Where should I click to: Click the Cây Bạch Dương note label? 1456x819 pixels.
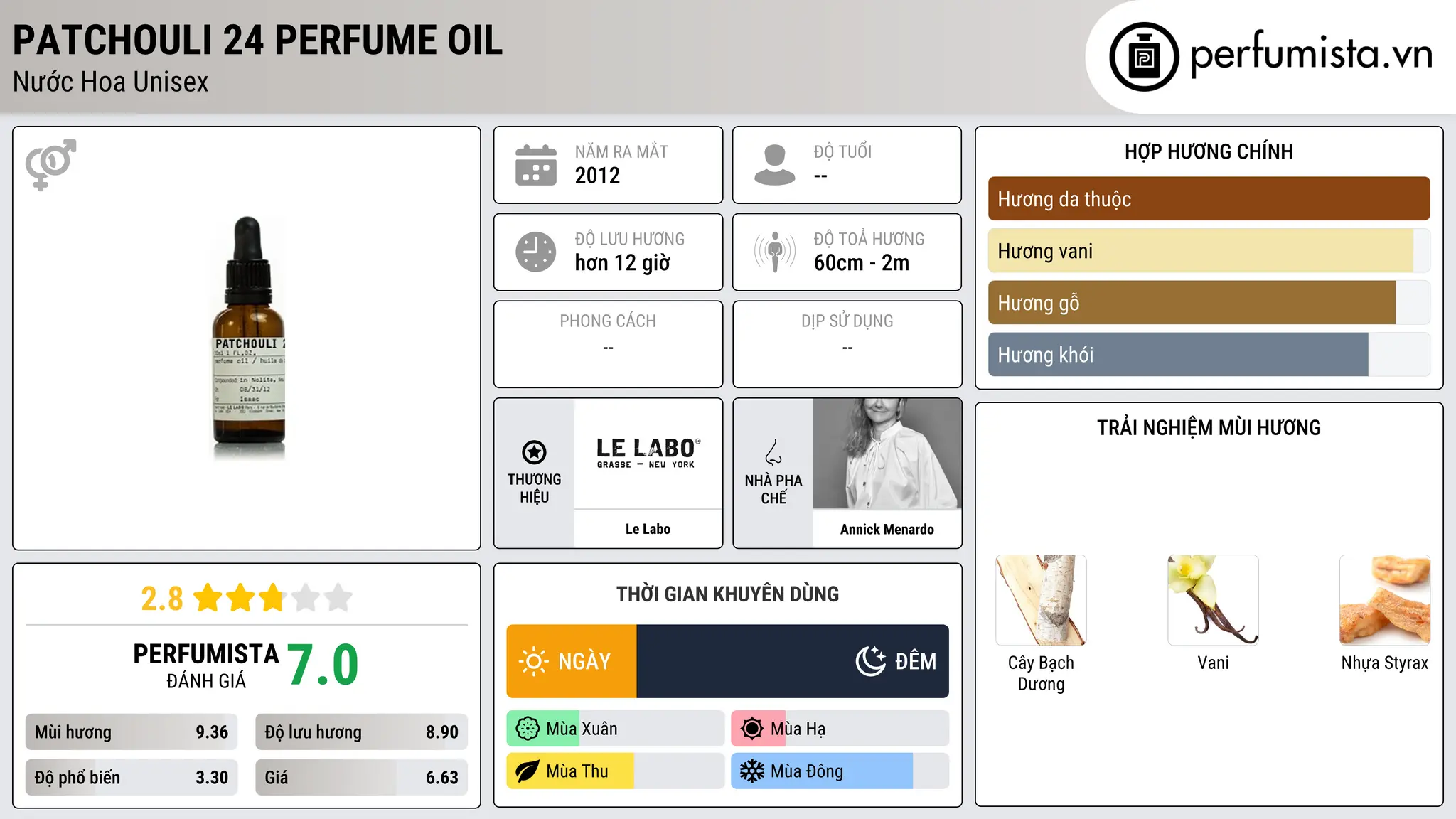click(x=1041, y=673)
